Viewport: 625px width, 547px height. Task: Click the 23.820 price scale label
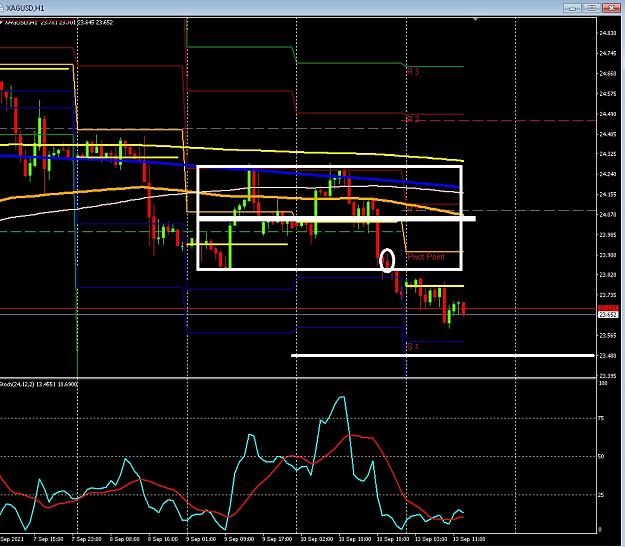pos(608,275)
